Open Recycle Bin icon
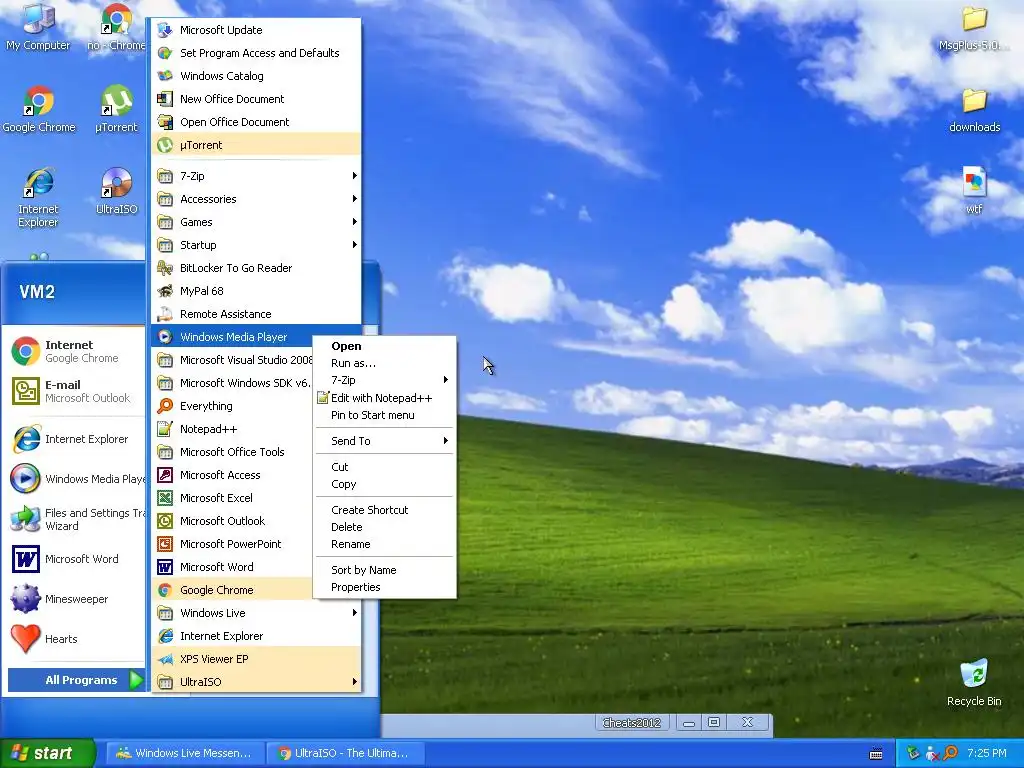 [x=974, y=682]
